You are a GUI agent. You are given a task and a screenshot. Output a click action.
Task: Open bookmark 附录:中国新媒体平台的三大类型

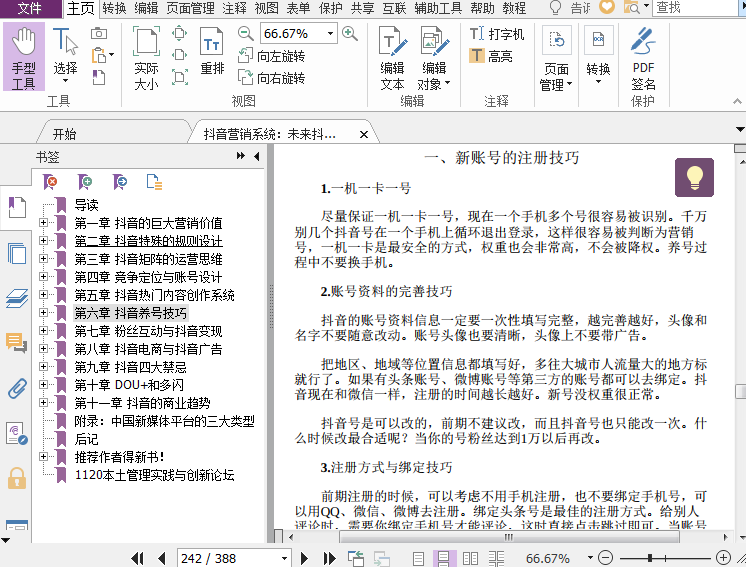click(165, 421)
